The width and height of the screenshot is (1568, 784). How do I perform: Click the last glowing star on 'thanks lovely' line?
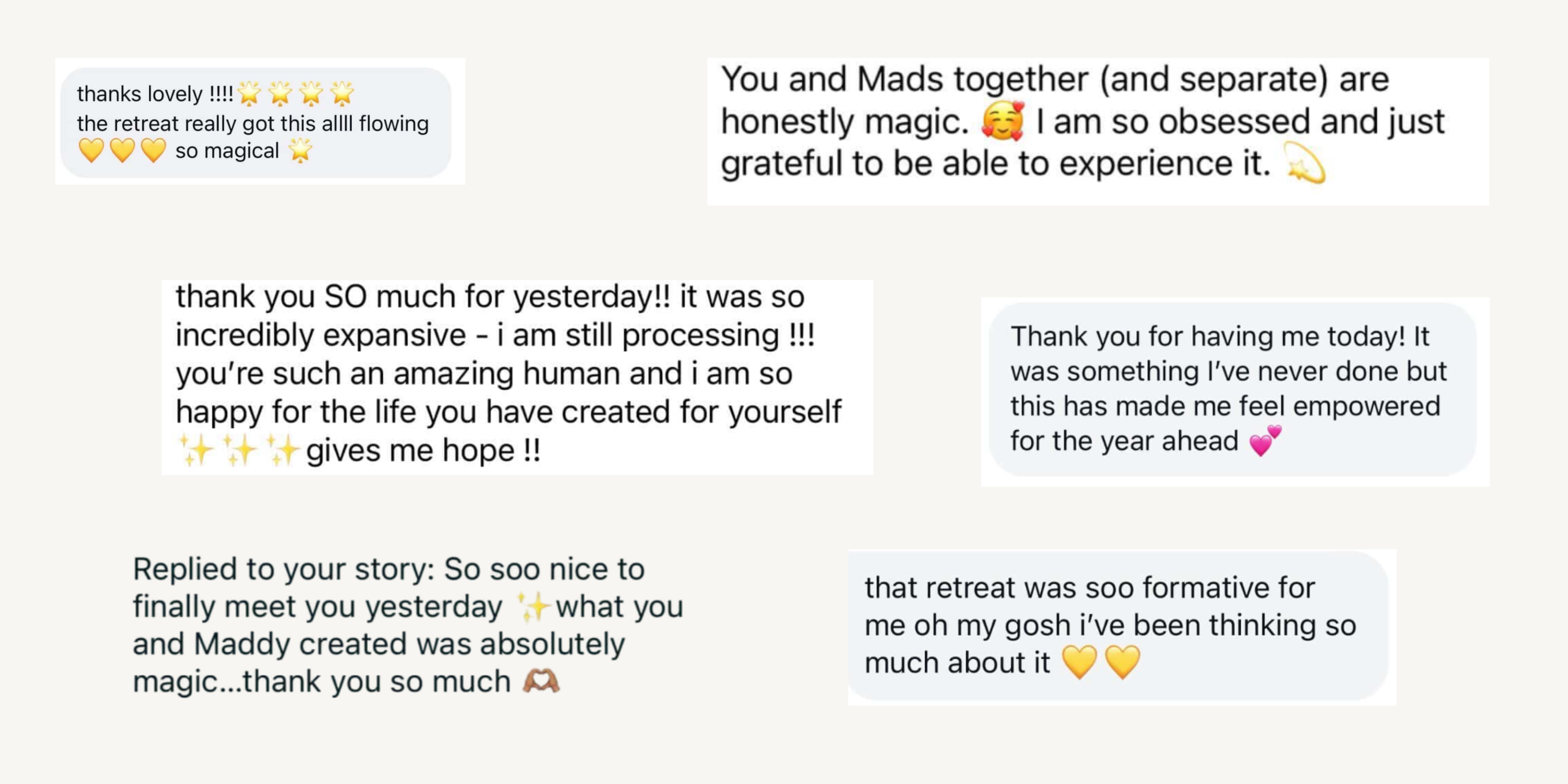342,93
